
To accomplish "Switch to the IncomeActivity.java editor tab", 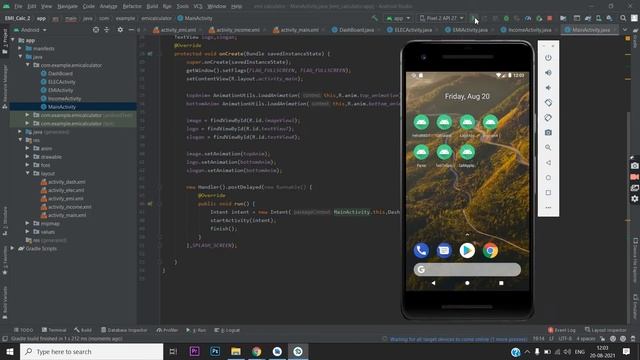I will click(527, 30).
